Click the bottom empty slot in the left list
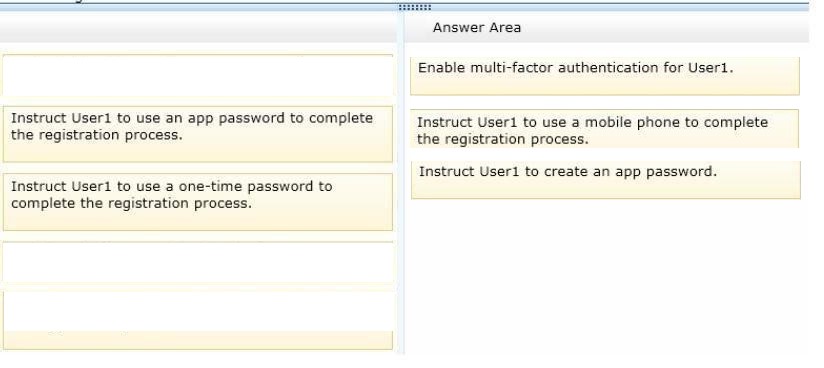The height and width of the screenshot is (368, 824). (x=198, y=320)
